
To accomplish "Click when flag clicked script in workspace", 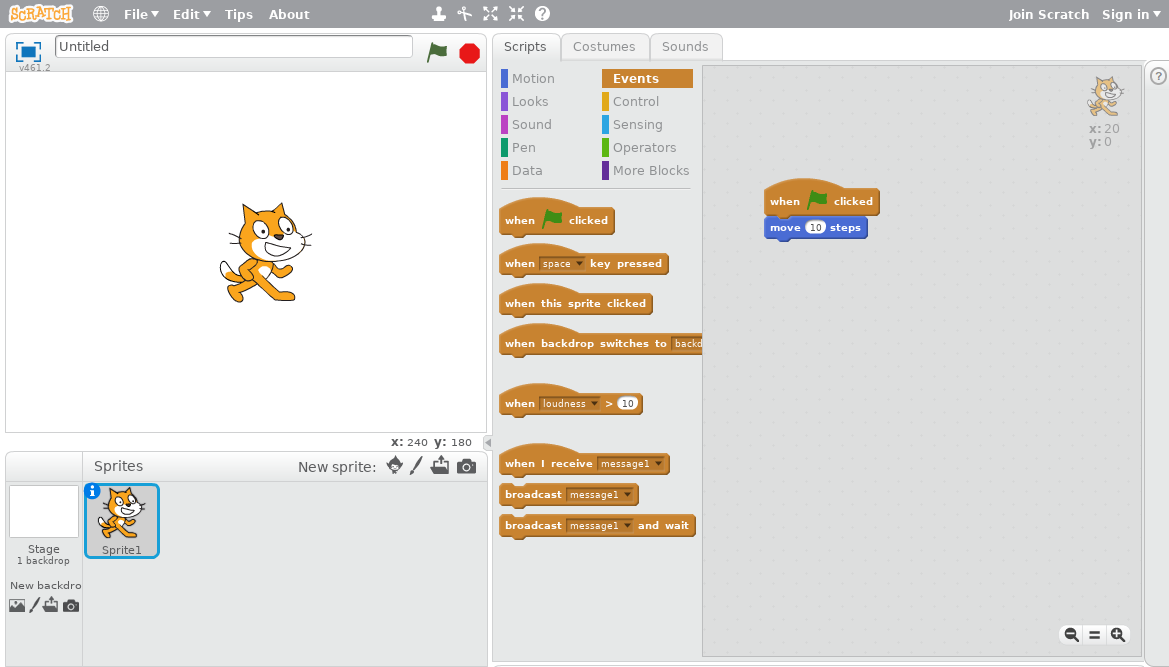I will (822, 199).
